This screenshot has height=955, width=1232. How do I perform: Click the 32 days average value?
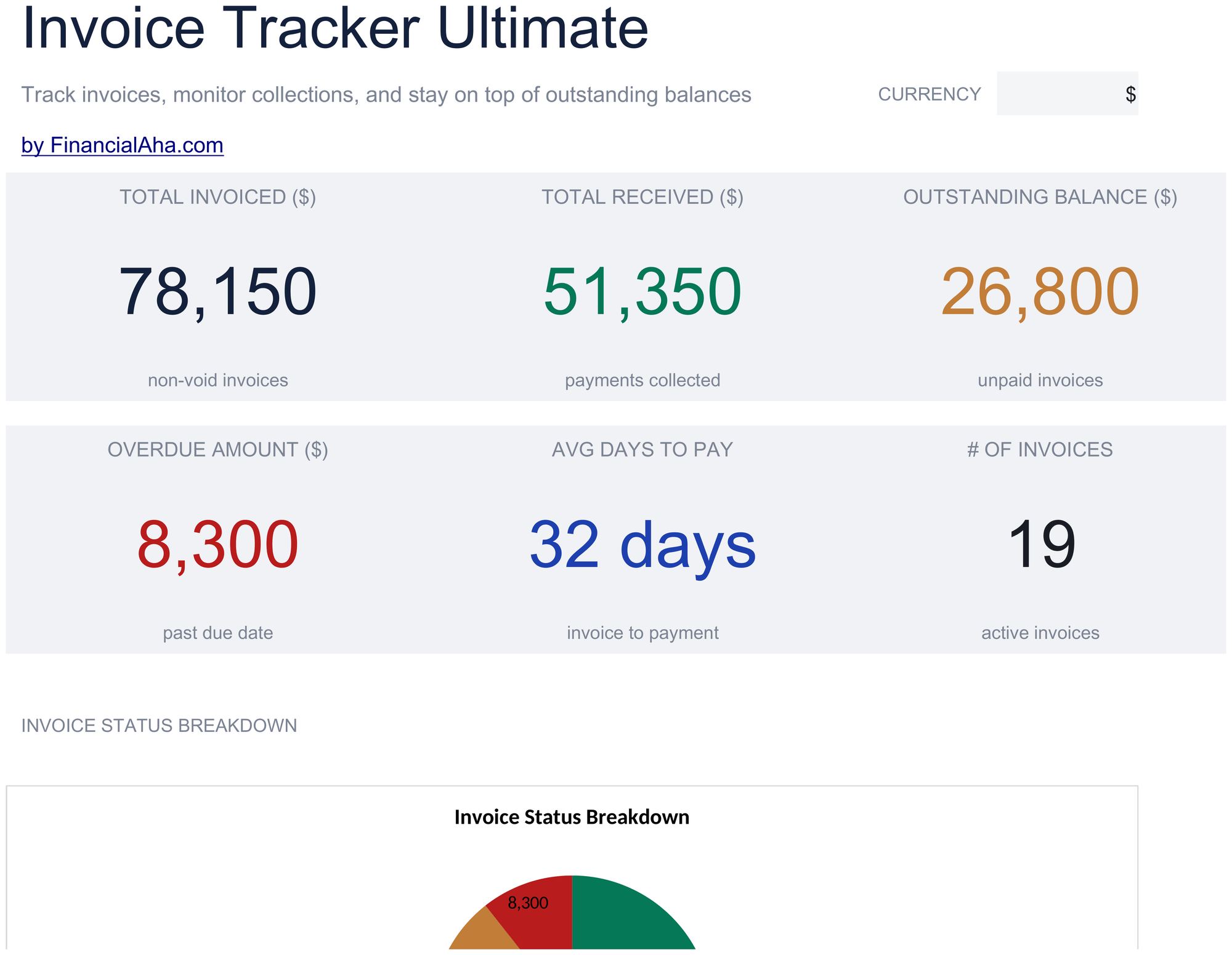pyautogui.click(x=642, y=546)
